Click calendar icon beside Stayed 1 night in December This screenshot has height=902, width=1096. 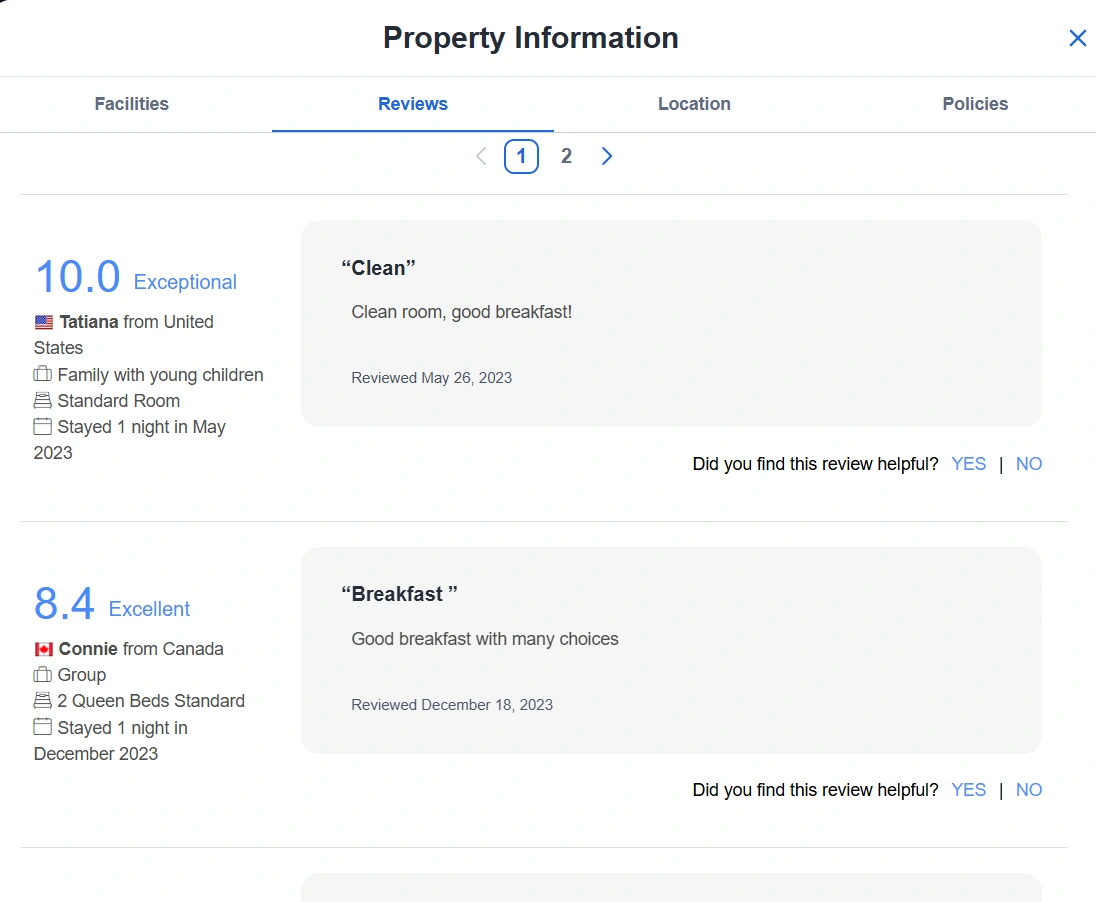[43, 726]
